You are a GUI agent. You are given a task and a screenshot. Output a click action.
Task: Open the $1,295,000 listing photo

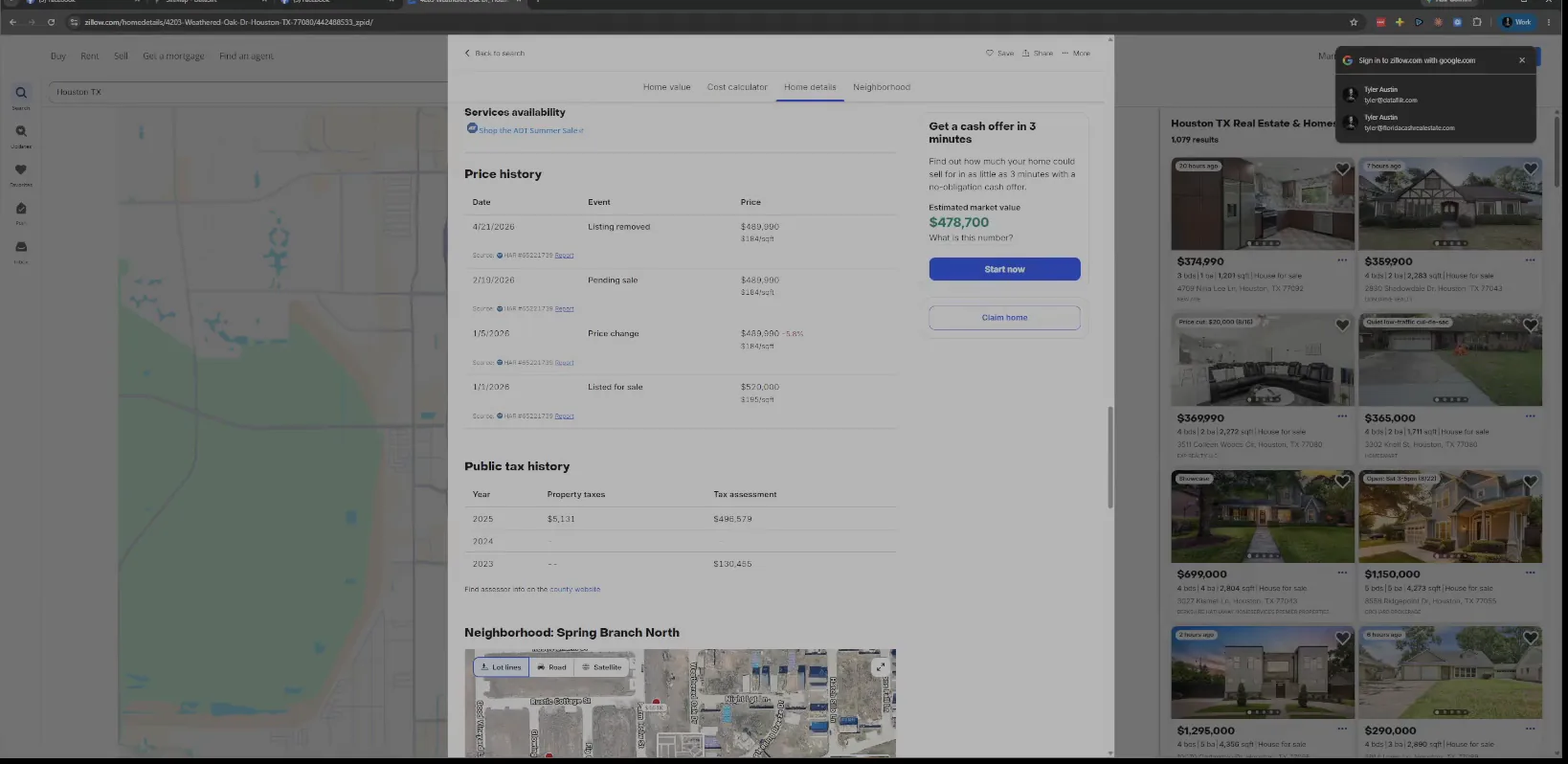click(1263, 672)
